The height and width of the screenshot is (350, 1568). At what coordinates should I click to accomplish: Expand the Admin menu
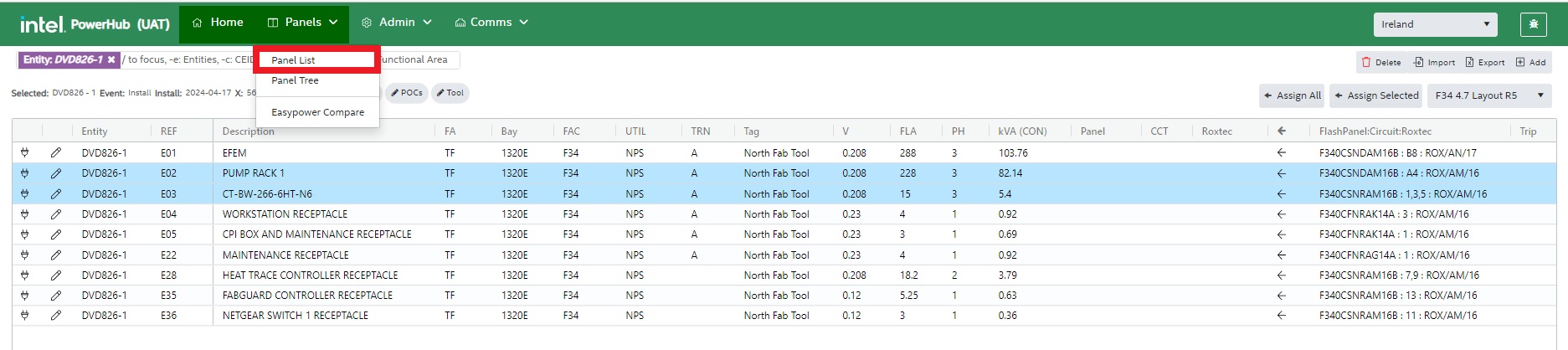pos(396,23)
